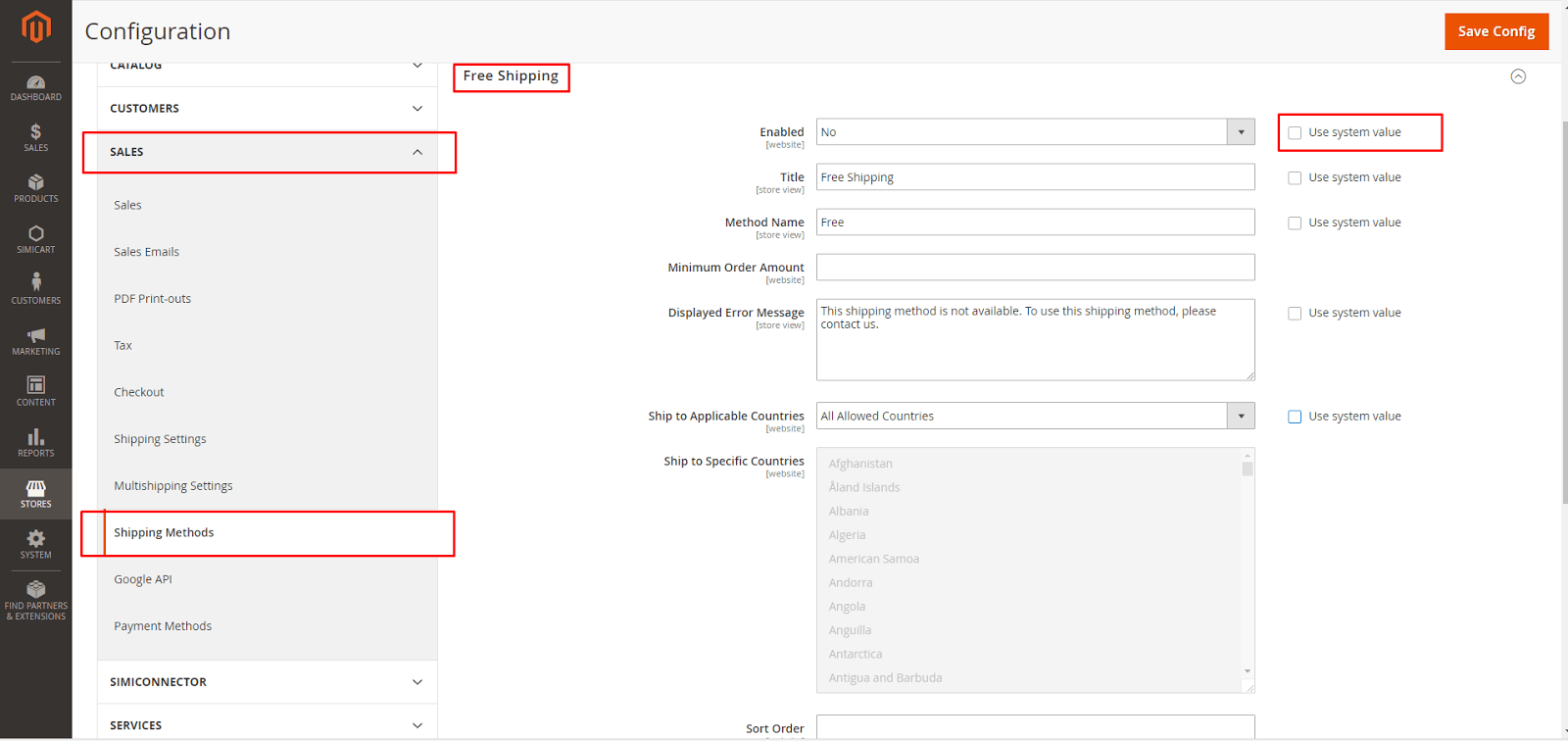Click the page vertical scrollbar
This screenshot has width=1568, height=741.
click(x=1564, y=314)
